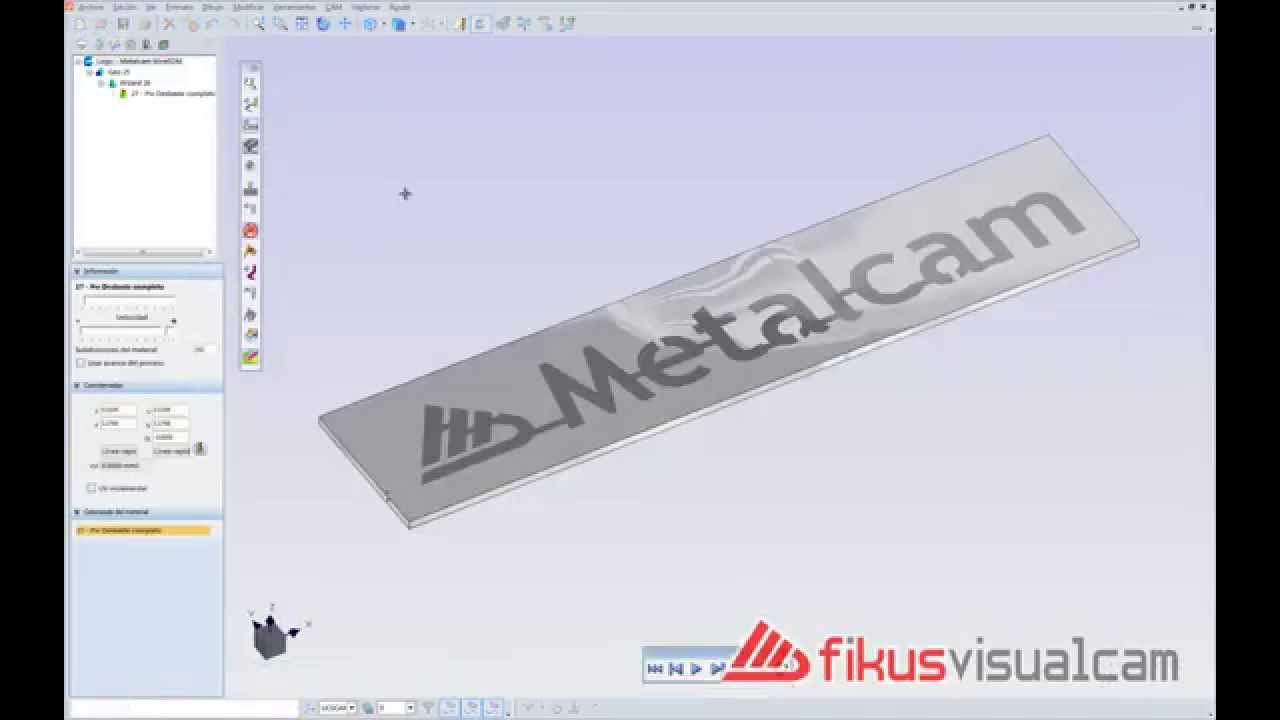This screenshot has width=1280, height=720.
Task: Click the dark green icon above the tree panel
Action: pos(163,45)
